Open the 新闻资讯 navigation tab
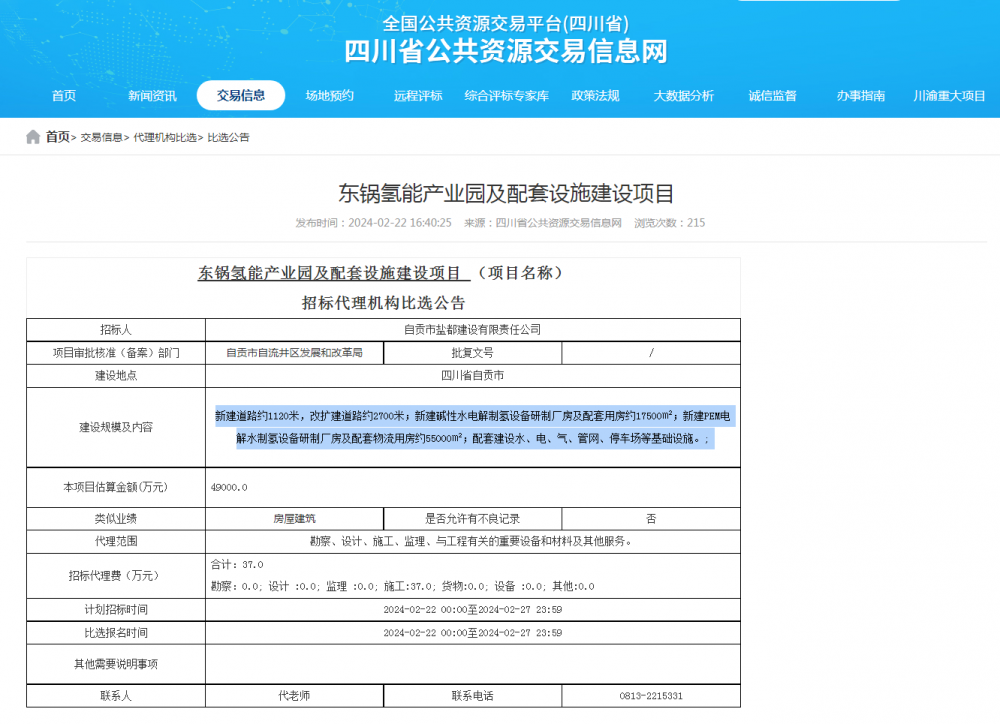This screenshot has height=724, width=1000. point(152,96)
